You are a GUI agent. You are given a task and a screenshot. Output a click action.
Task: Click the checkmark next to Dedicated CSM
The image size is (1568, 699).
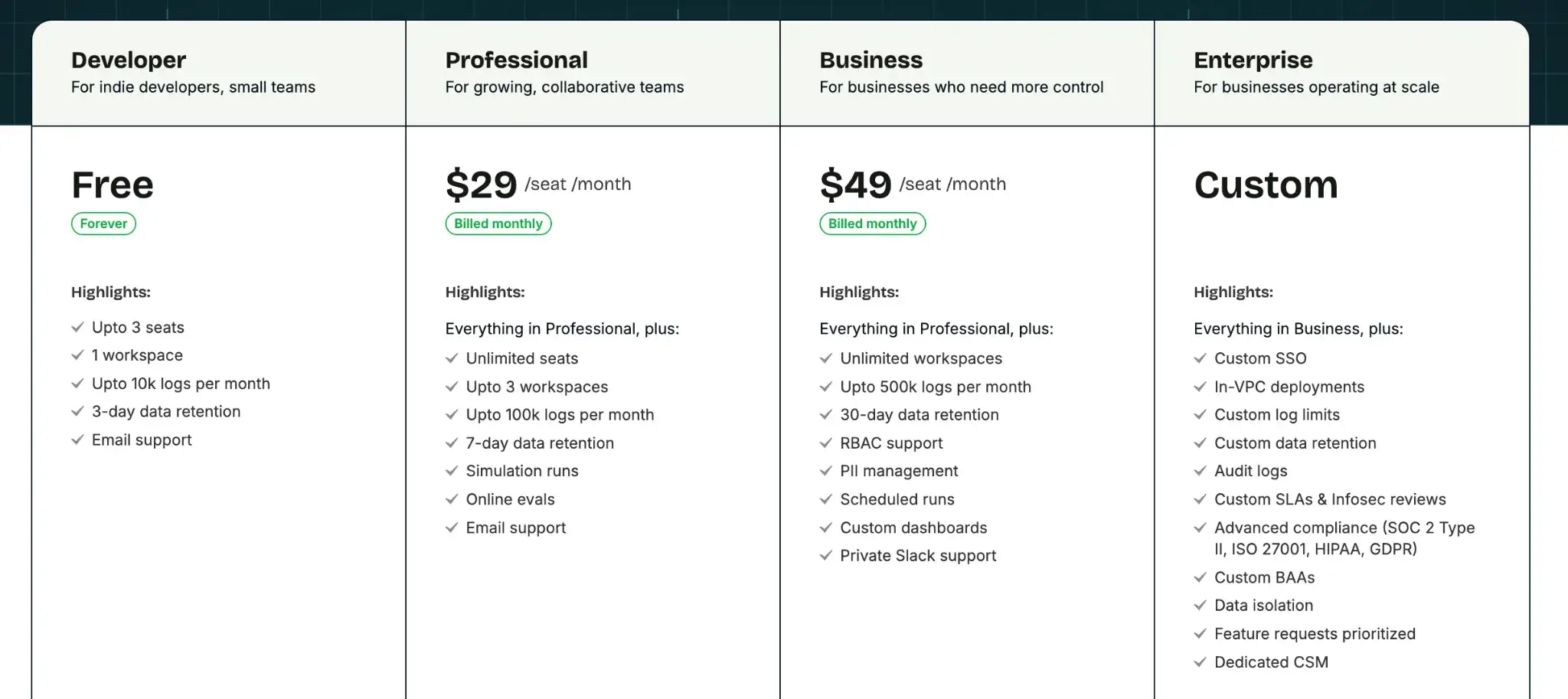pyautogui.click(x=1200, y=662)
